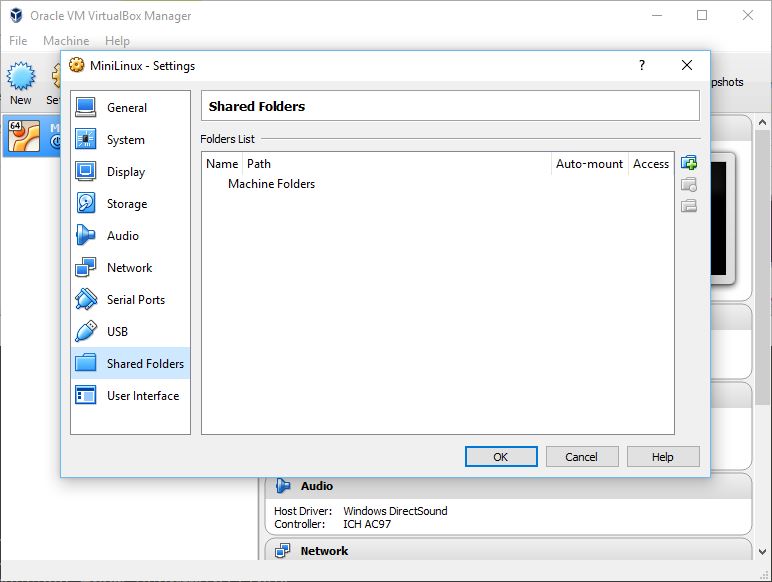The height and width of the screenshot is (582, 772).
Task: Click the remove shared folder icon
Action: click(689, 206)
